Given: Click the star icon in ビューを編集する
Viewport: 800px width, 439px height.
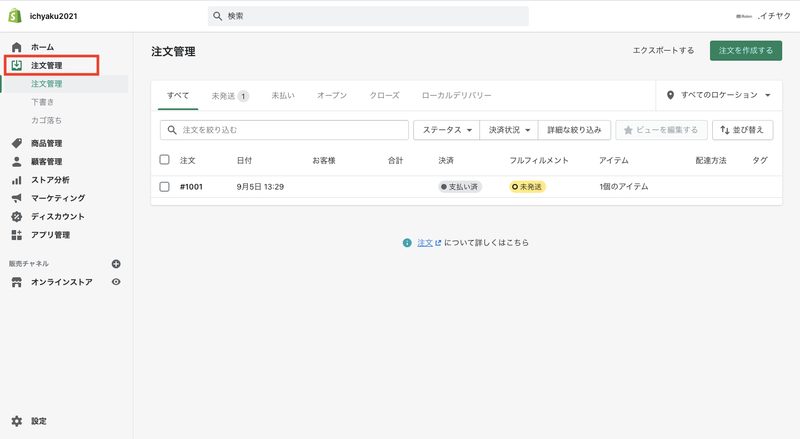Looking at the screenshot, I should click(x=628, y=130).
